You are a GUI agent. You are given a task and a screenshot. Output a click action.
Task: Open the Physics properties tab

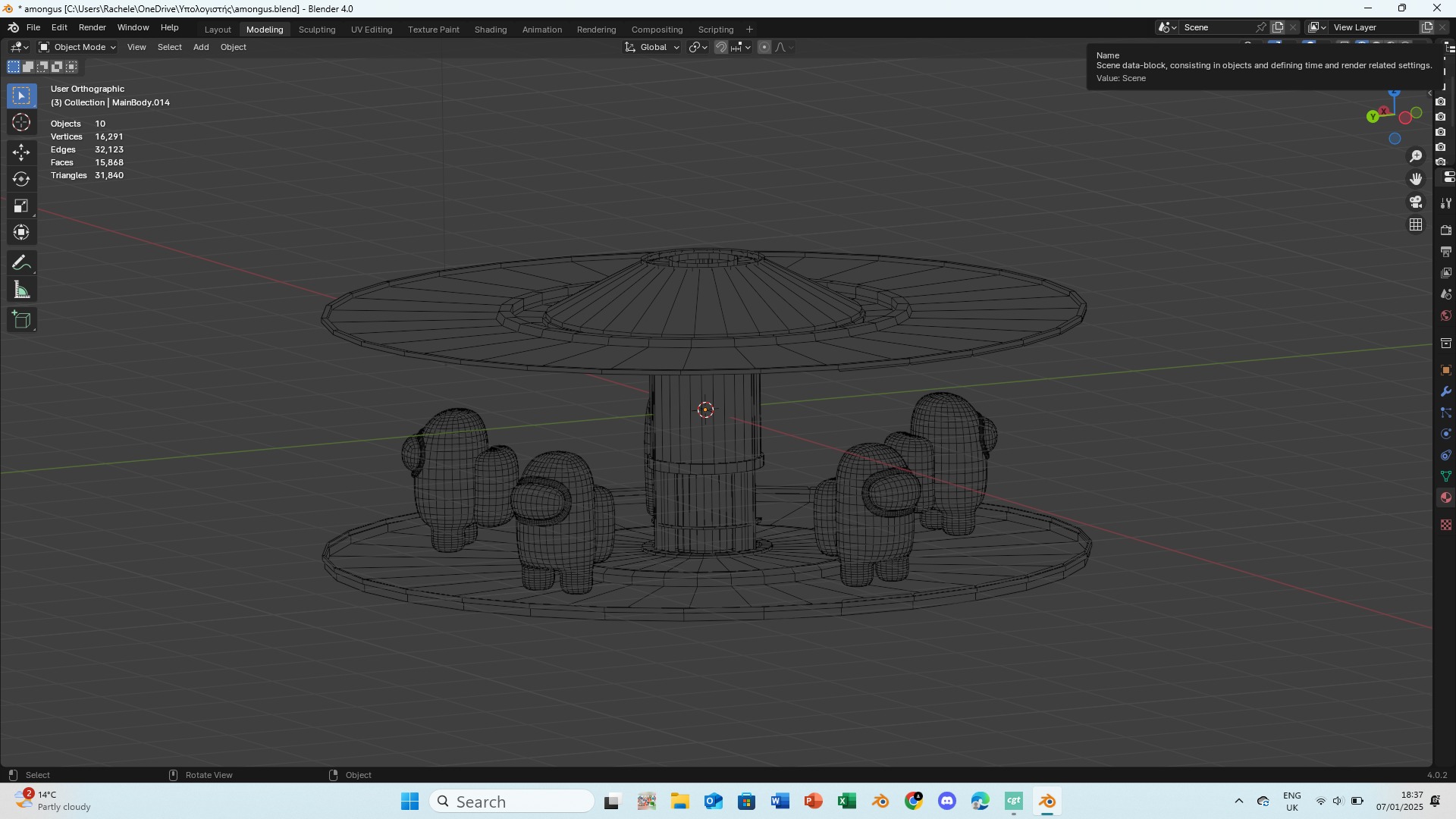[x=1446, y=434]
